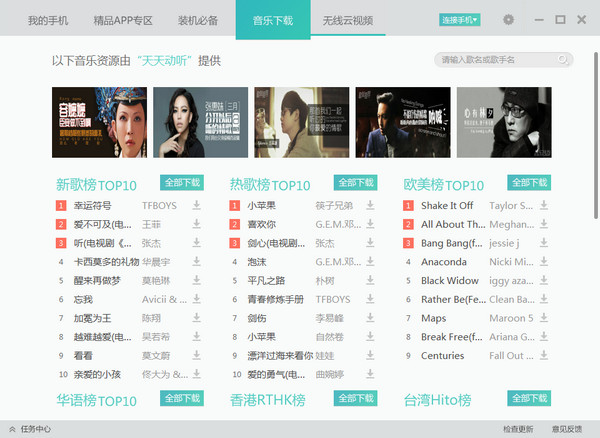
Task: Open 意见反馈 feedback link
Action: [x=567, y=428]
